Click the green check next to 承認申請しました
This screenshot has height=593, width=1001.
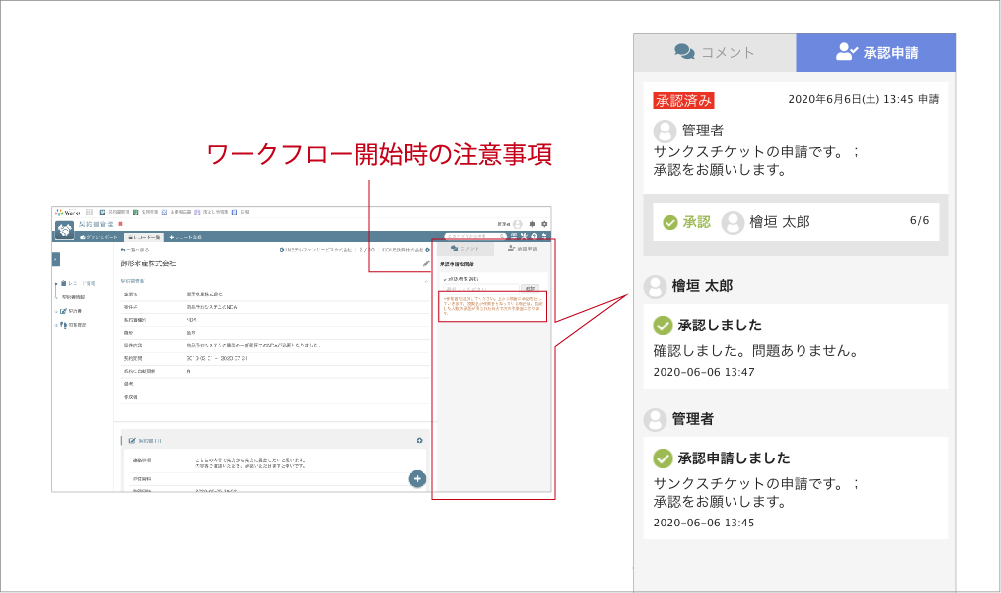(662, 458)
